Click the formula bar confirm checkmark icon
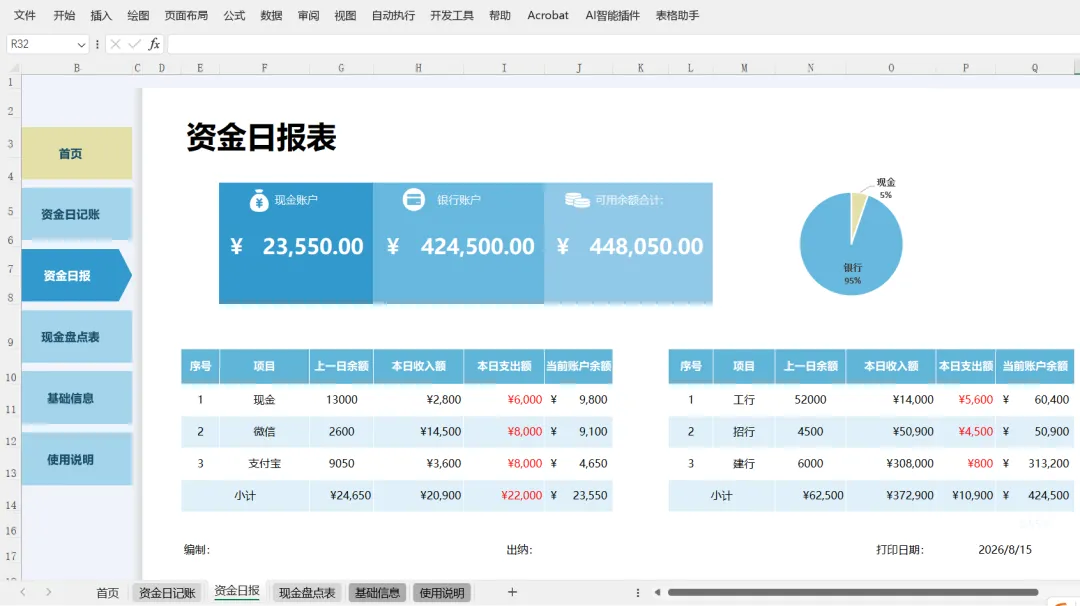 (134, 44)
